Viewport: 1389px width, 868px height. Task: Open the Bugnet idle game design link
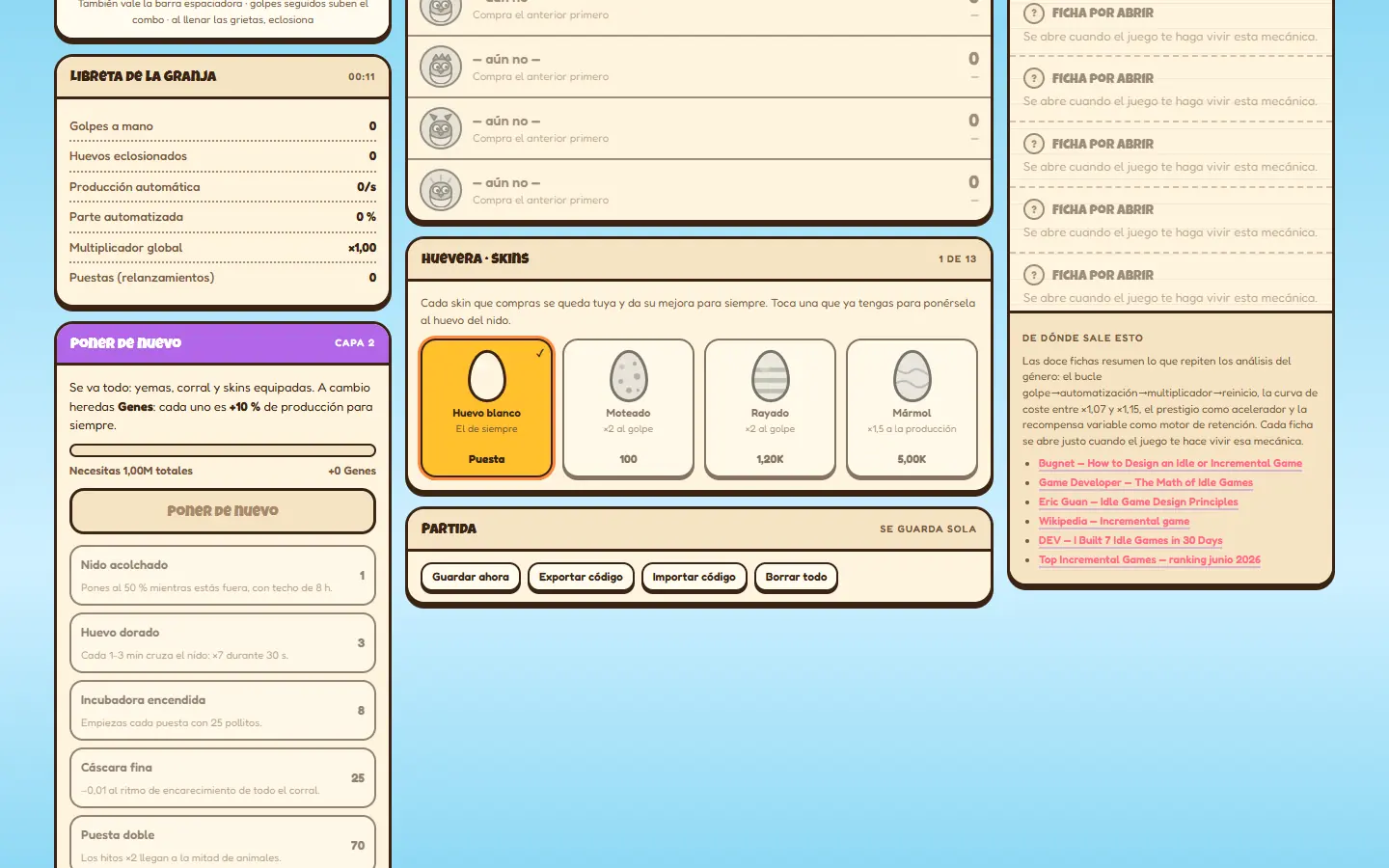1170,463
